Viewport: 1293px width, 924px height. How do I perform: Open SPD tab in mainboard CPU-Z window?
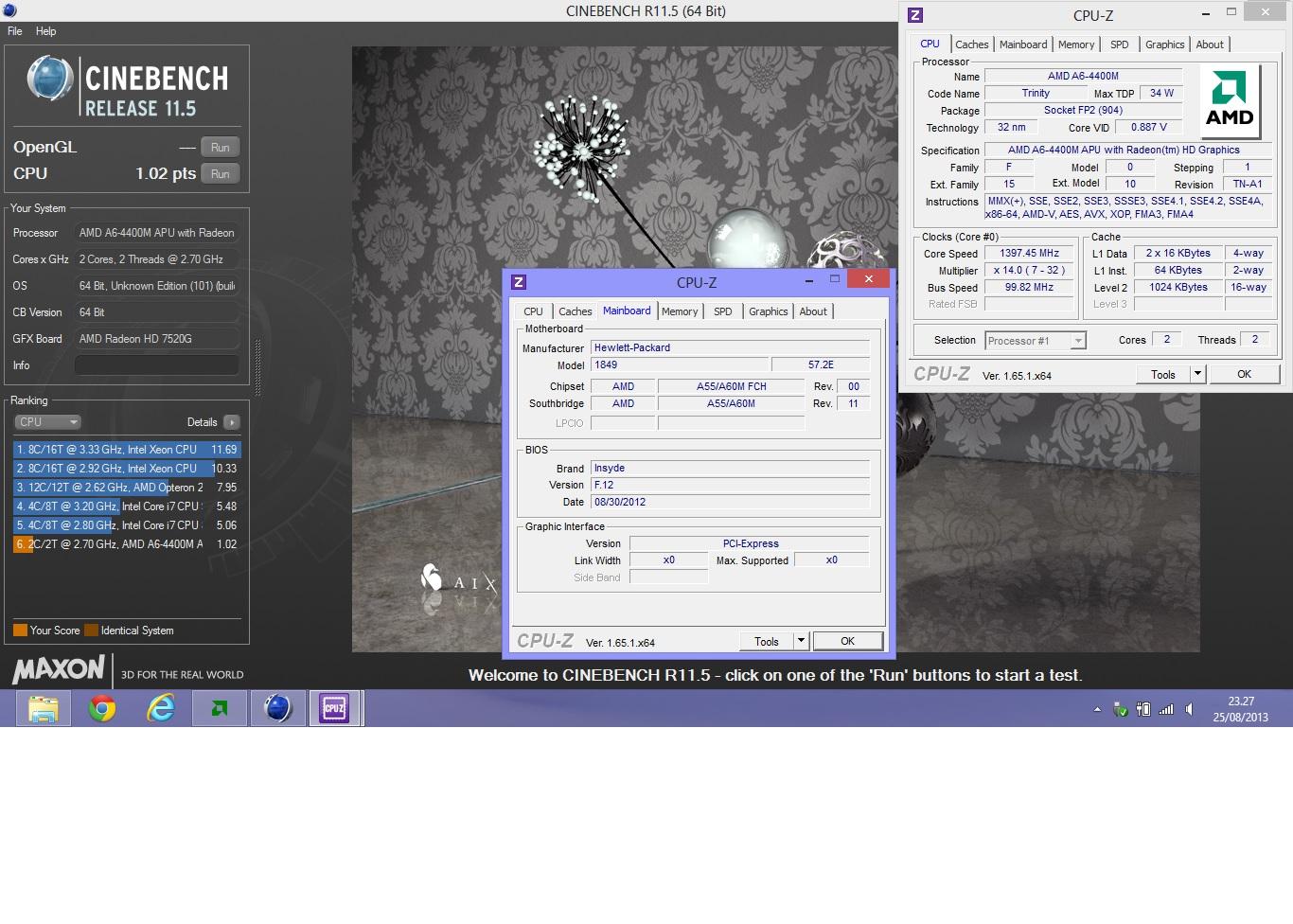tap(722, 311)
